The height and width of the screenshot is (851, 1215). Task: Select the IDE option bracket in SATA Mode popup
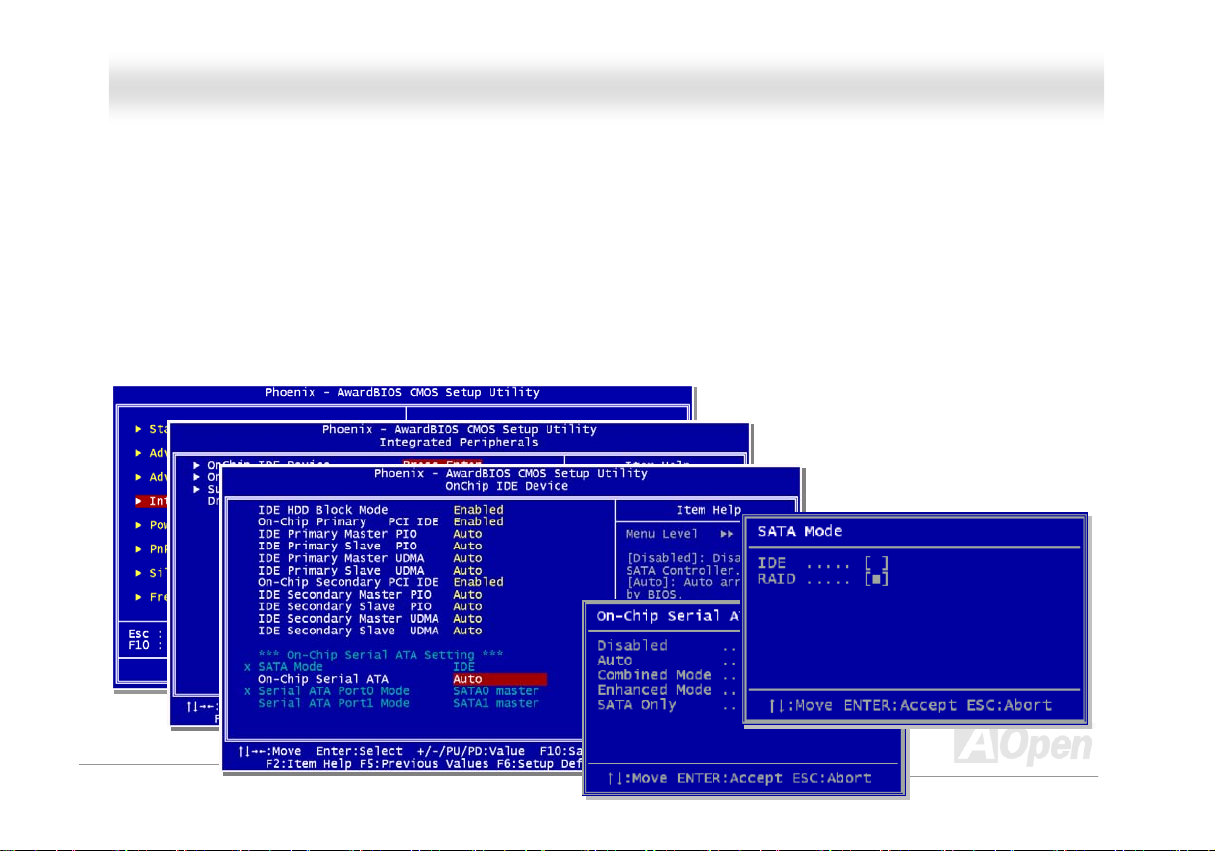877,564
